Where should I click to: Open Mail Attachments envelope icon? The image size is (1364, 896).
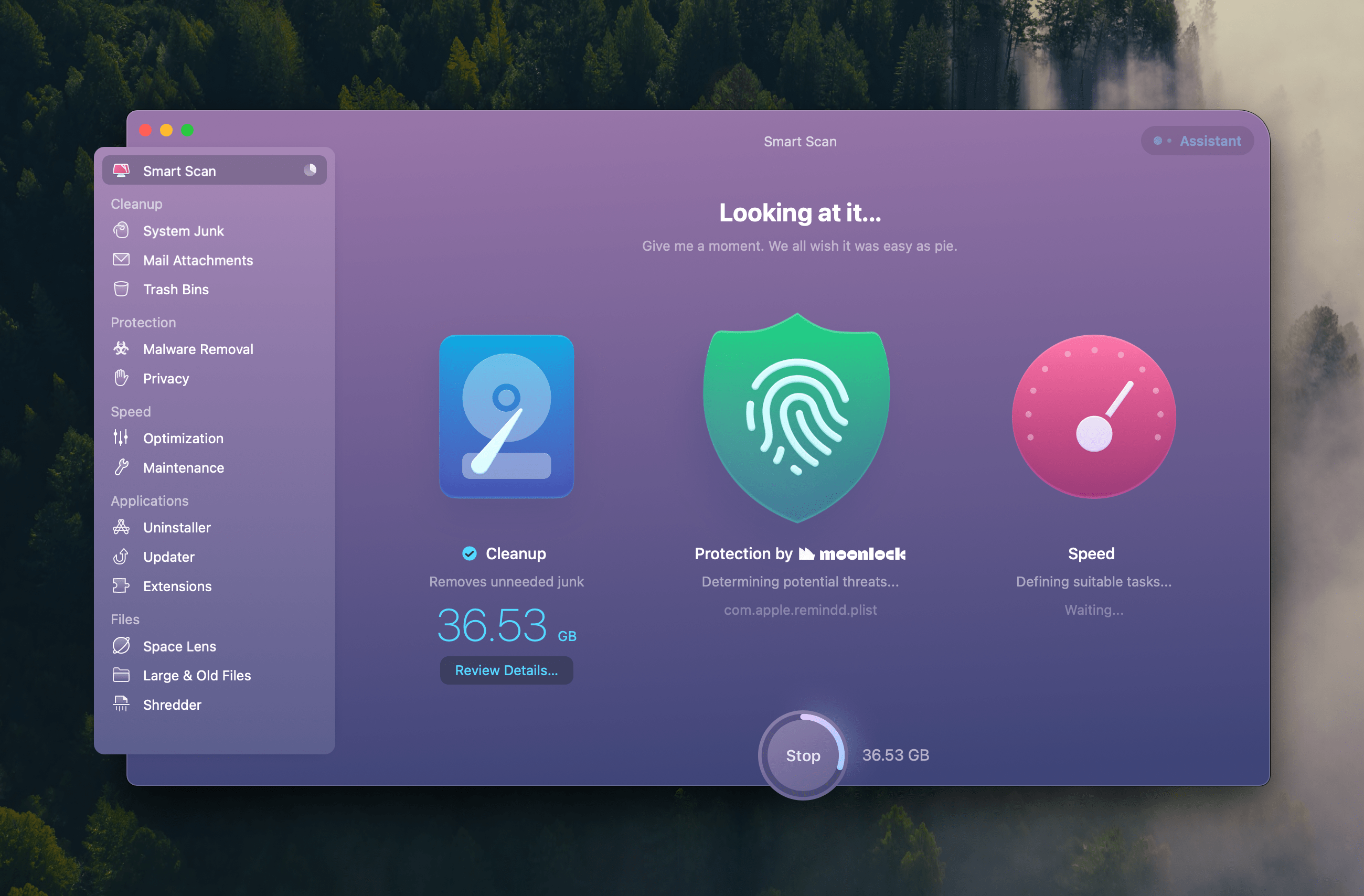click(x=121, y=260)
